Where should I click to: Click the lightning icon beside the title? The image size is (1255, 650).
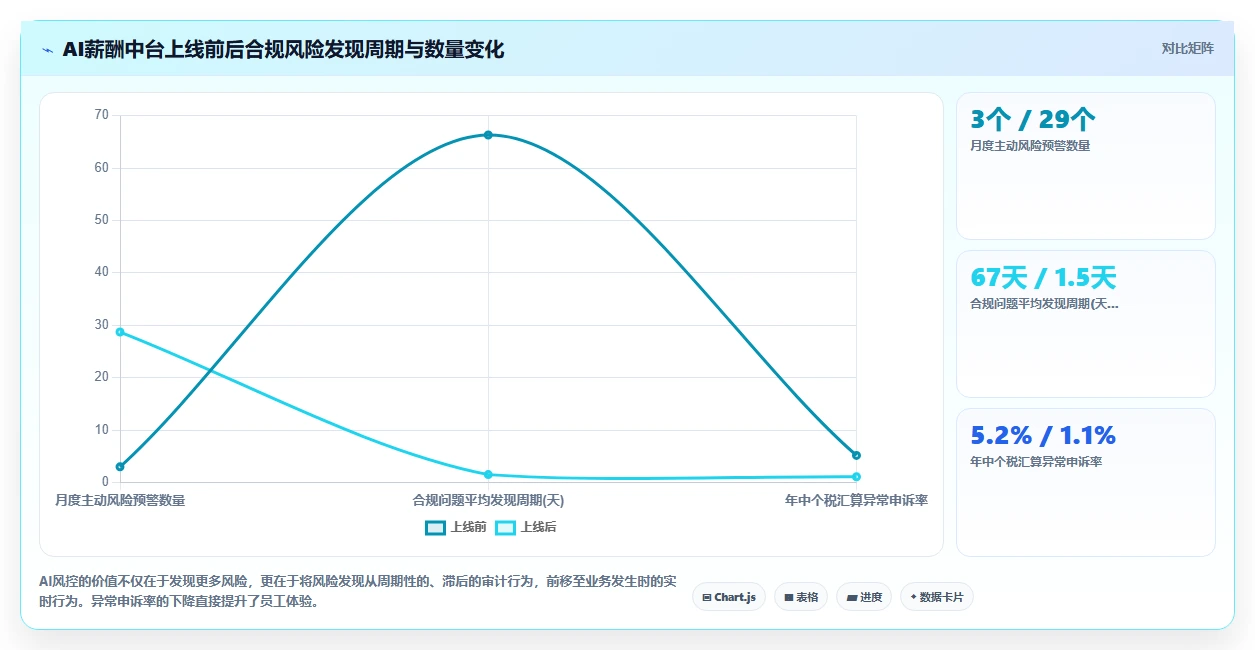pyautogui.click(x=47, y=50)
